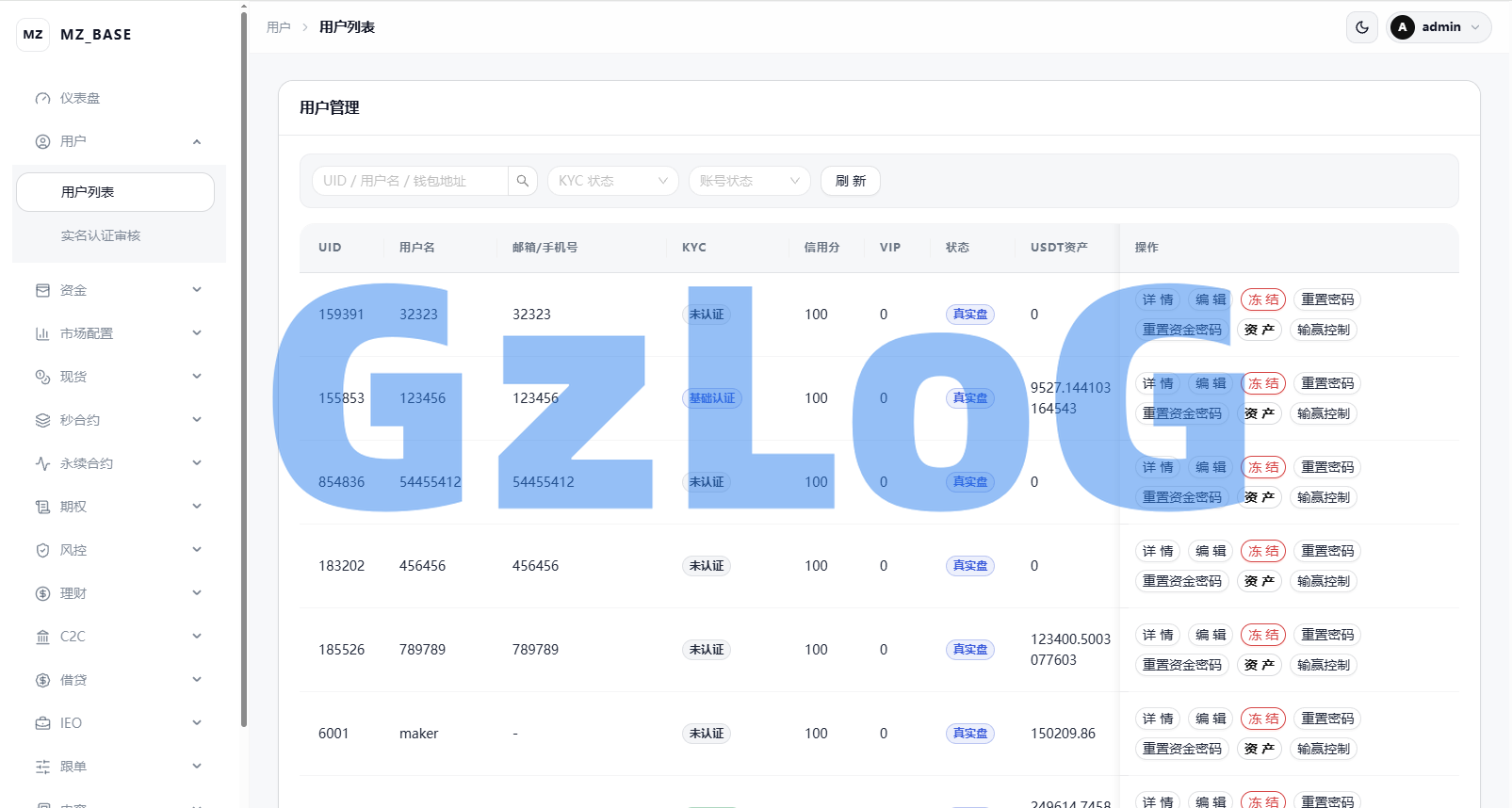
Task: Click the MZ logo icon
Action: tap(33, 35)
